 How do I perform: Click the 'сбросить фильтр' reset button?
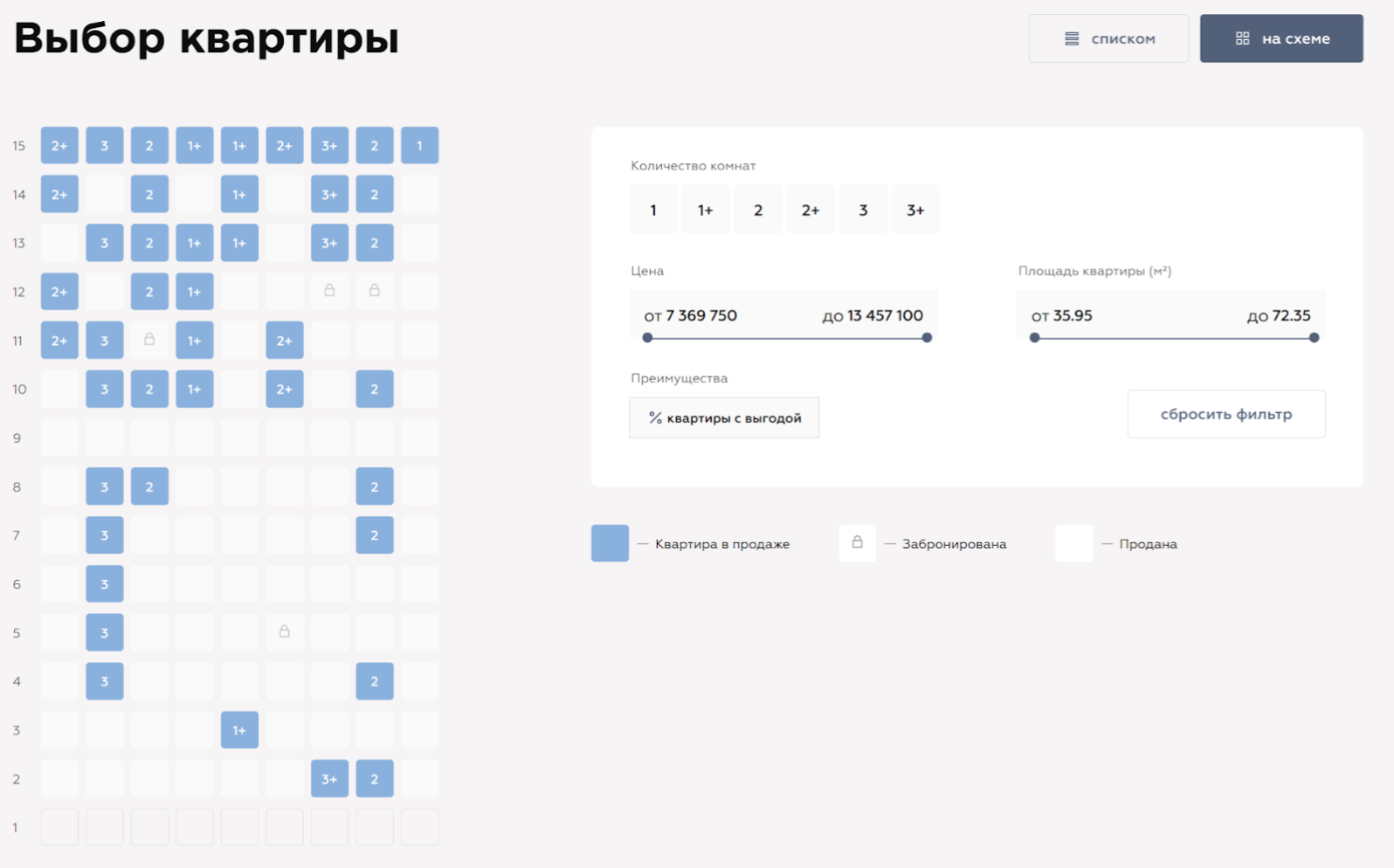pyautogui.click(x=1226, y=414)
